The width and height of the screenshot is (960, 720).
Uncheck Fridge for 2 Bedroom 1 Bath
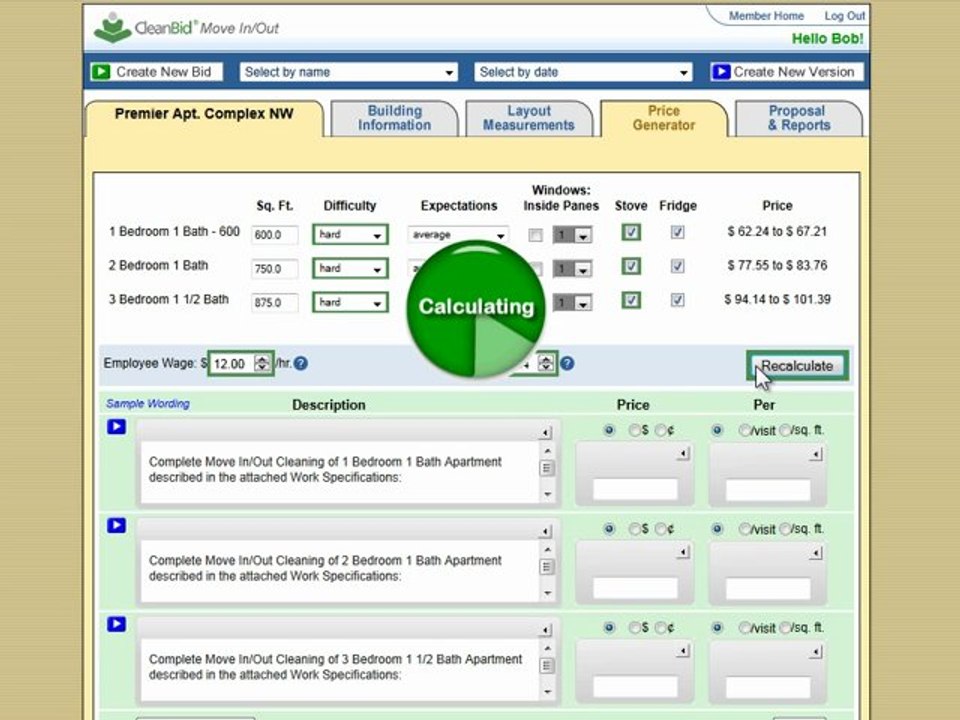pos(677,266)
